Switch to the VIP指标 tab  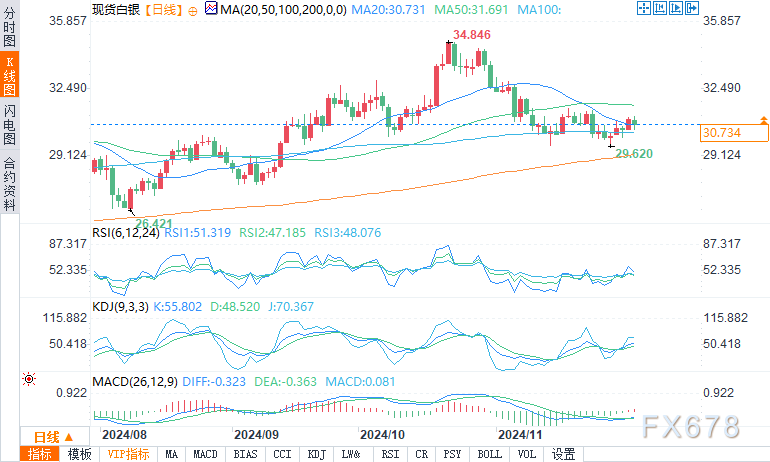pos(126,454)
